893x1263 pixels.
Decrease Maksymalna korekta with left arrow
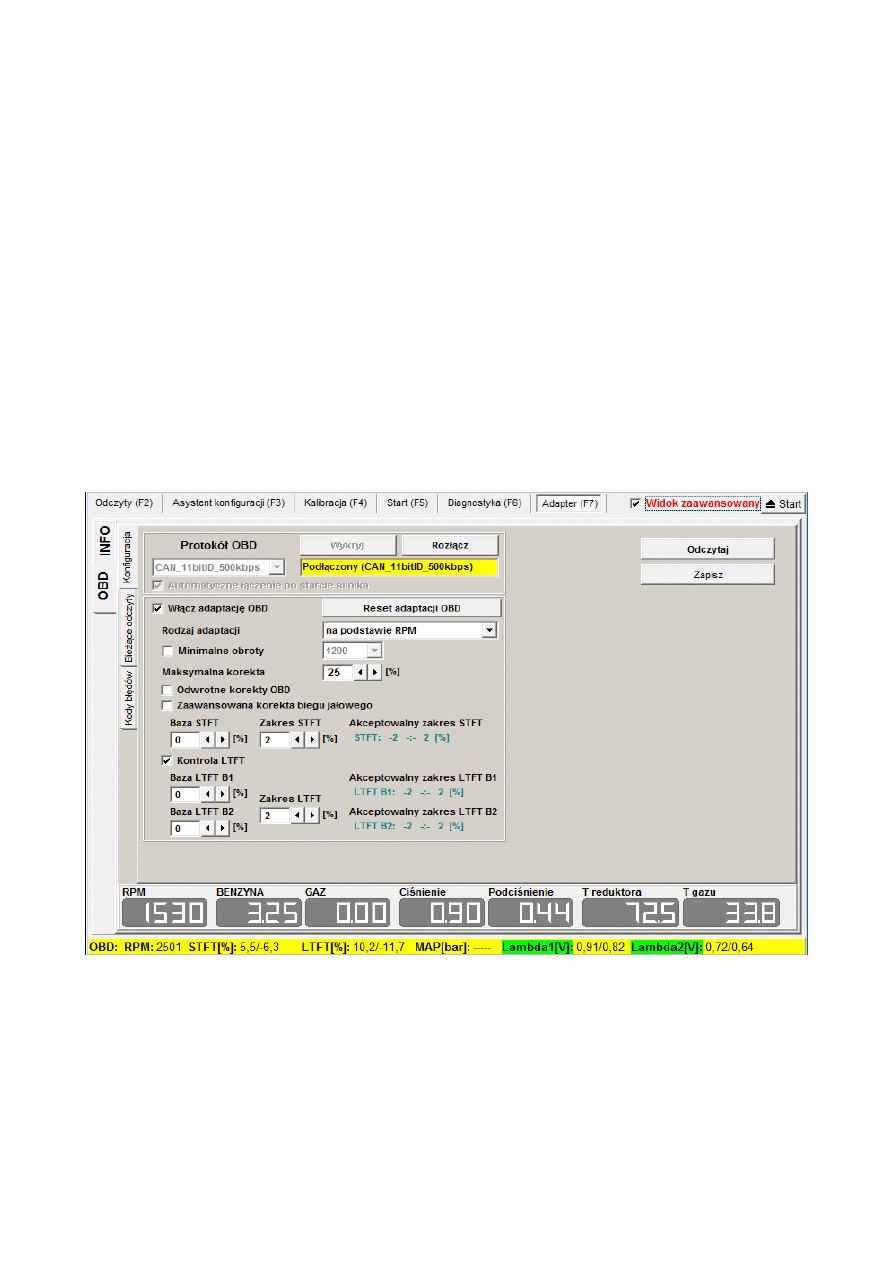(x=361, y=672)
